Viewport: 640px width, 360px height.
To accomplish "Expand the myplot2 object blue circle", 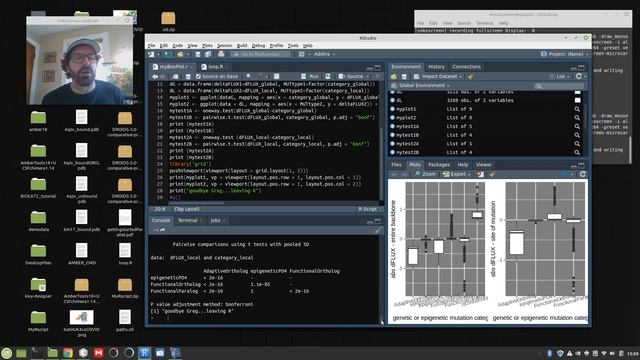I will (392, 118).
